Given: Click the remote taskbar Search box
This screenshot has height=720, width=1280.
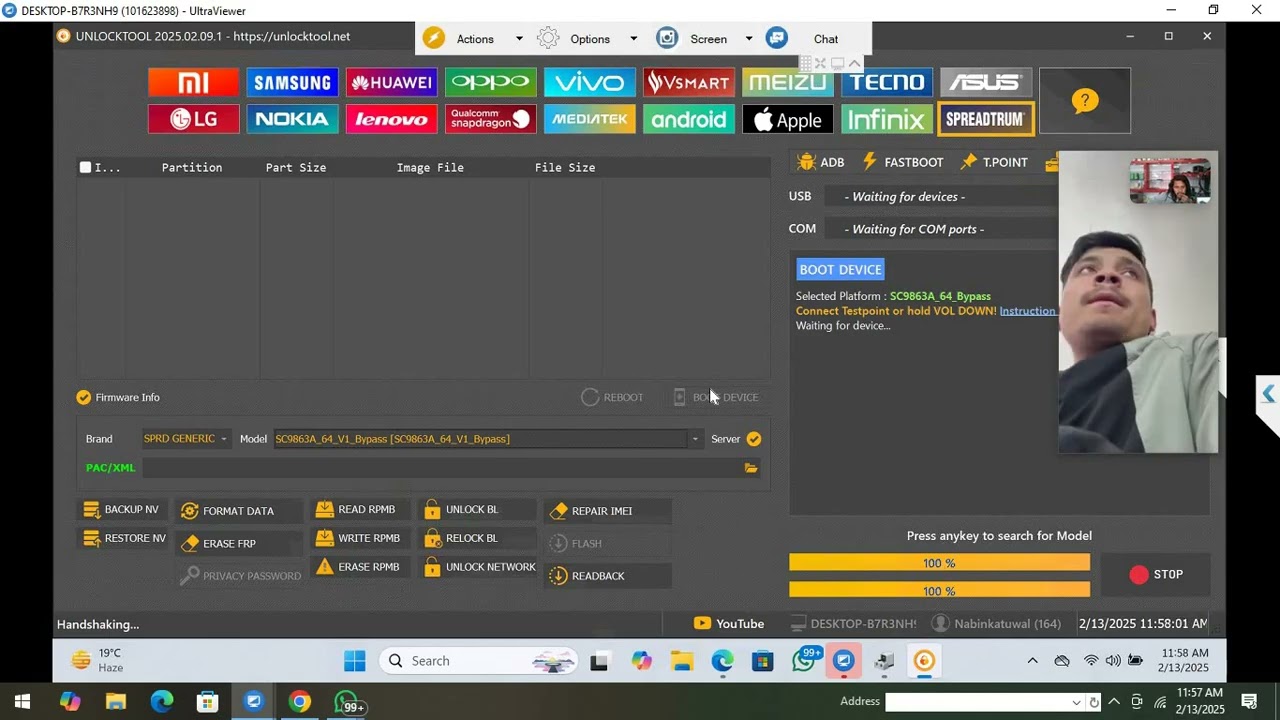Looking at the screenshot, I should pos(478,661).
